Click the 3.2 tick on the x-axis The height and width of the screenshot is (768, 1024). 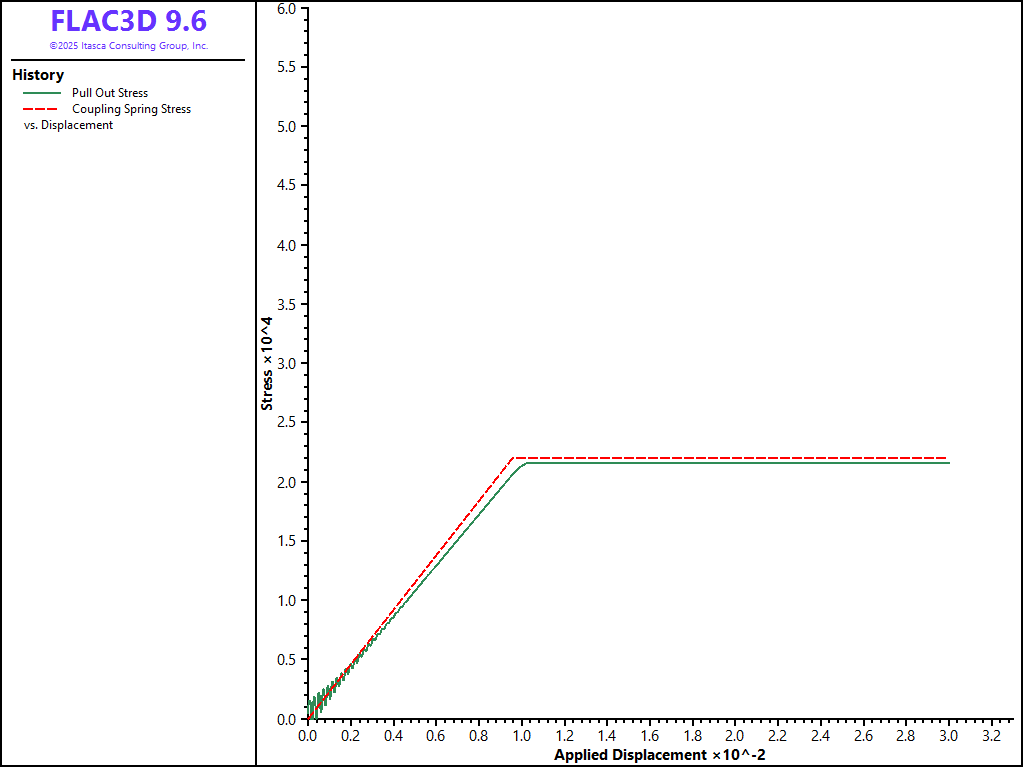coord(991,736)
